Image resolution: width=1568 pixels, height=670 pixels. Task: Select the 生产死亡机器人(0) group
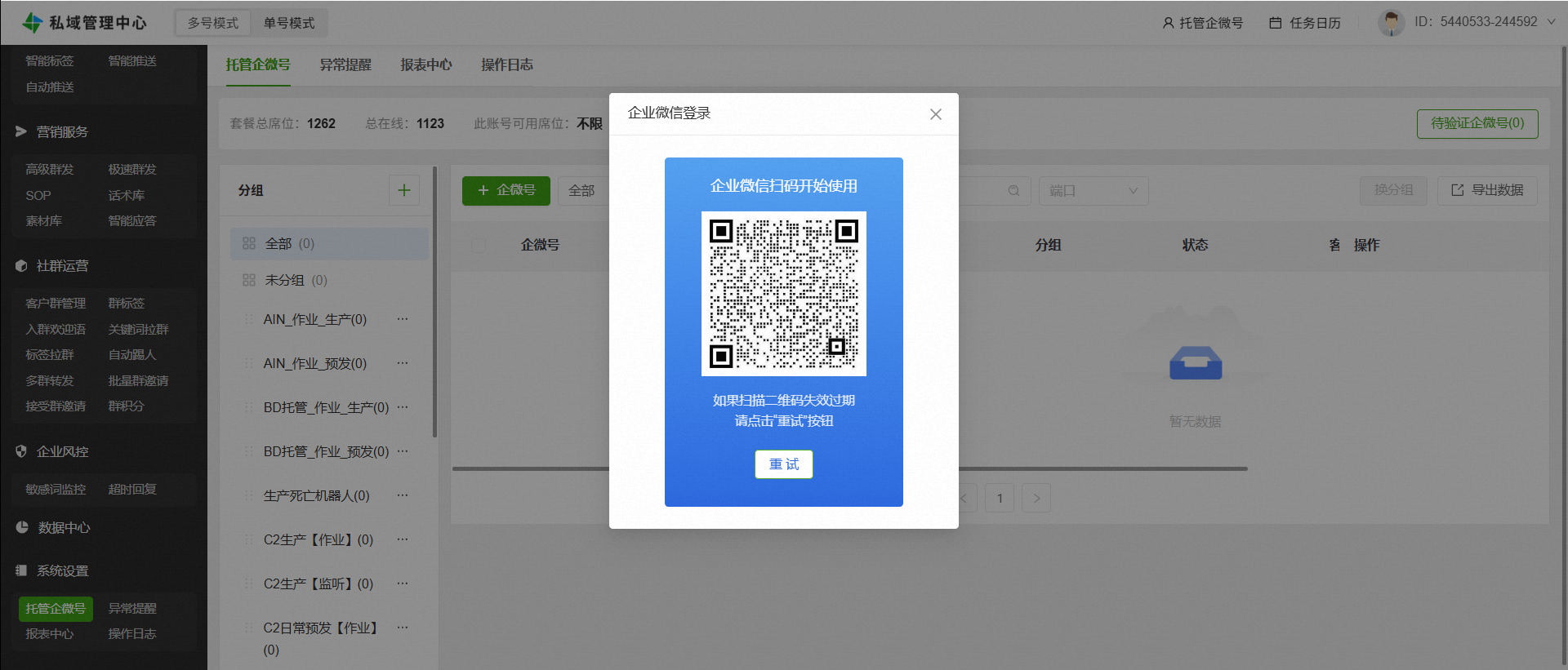pyautogui.click(x=317, y=495)
